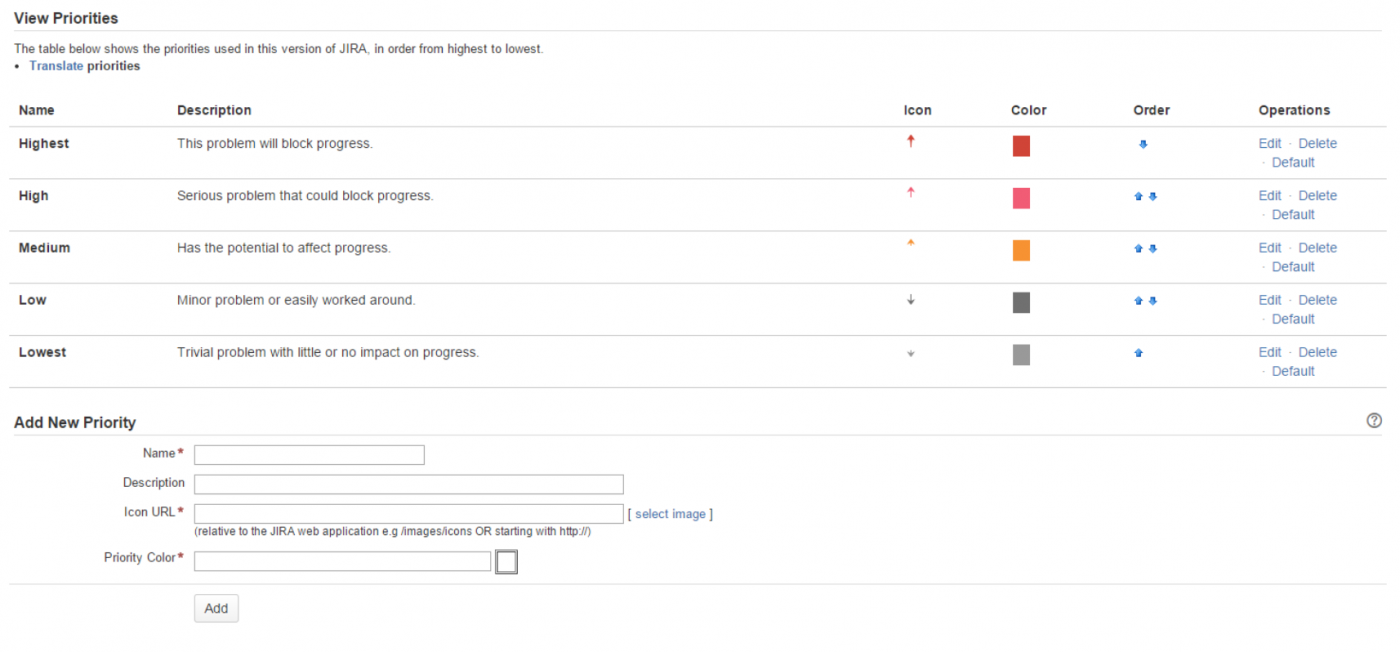Open the Priority Color picker swatch
This screenshot has height=652, width=1400.
(x=507, y=562)
